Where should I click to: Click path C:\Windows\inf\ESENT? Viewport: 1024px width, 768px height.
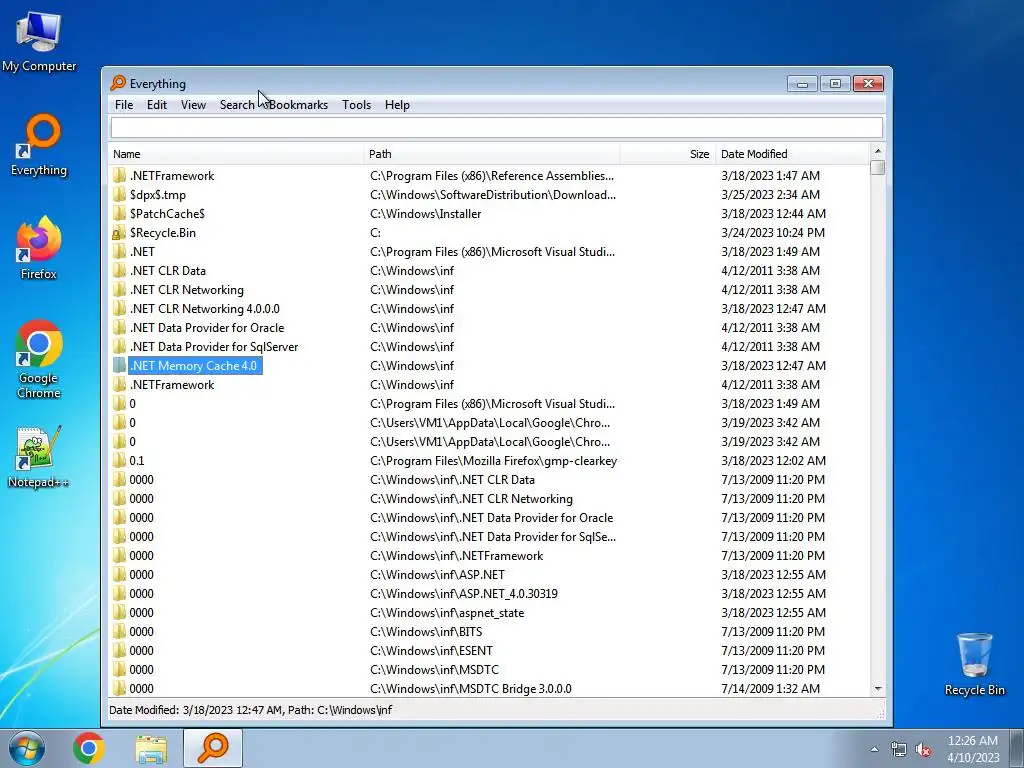431,650
